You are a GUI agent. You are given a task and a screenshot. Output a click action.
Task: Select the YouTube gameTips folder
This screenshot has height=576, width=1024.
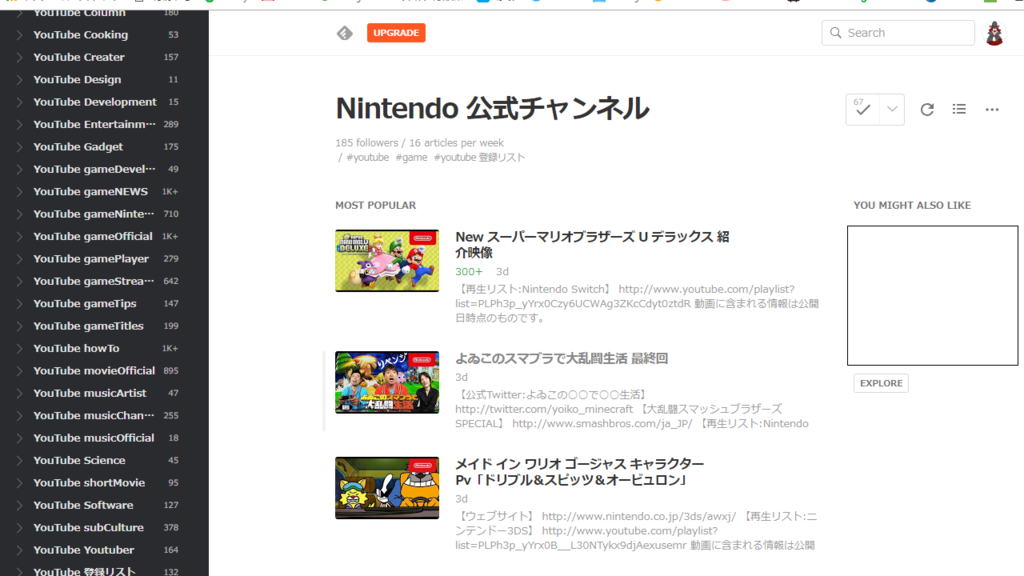point(85,304)
